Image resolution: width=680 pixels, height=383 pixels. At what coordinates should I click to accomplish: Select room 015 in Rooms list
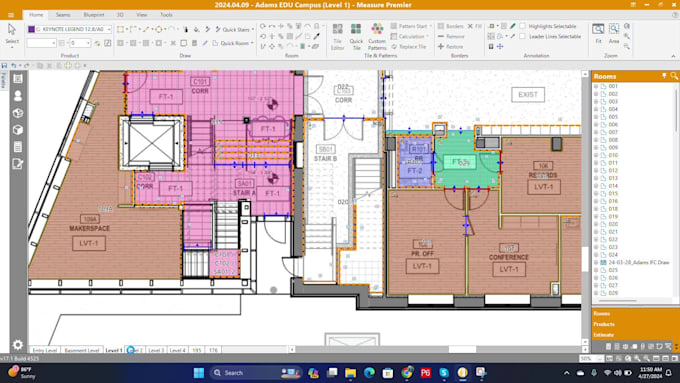pyautogui.click(x=613, y=193)
